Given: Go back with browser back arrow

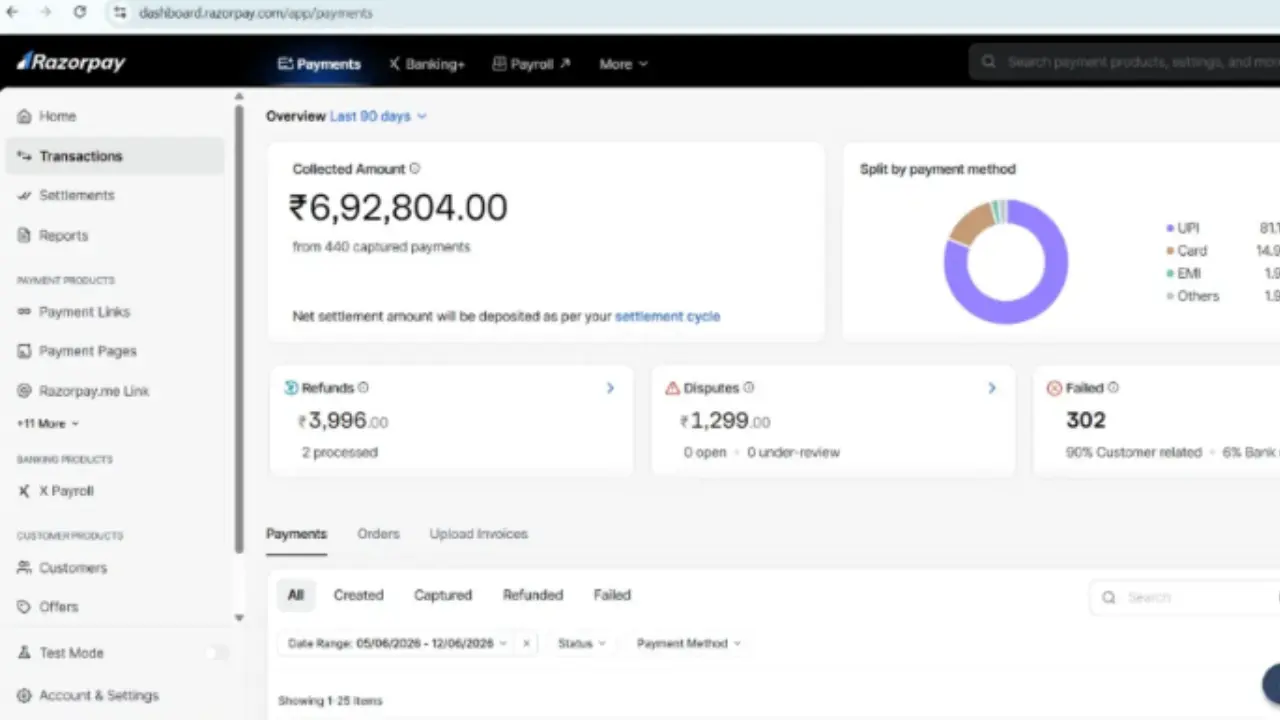Looking at the screenshot, I should click(12, 12).
